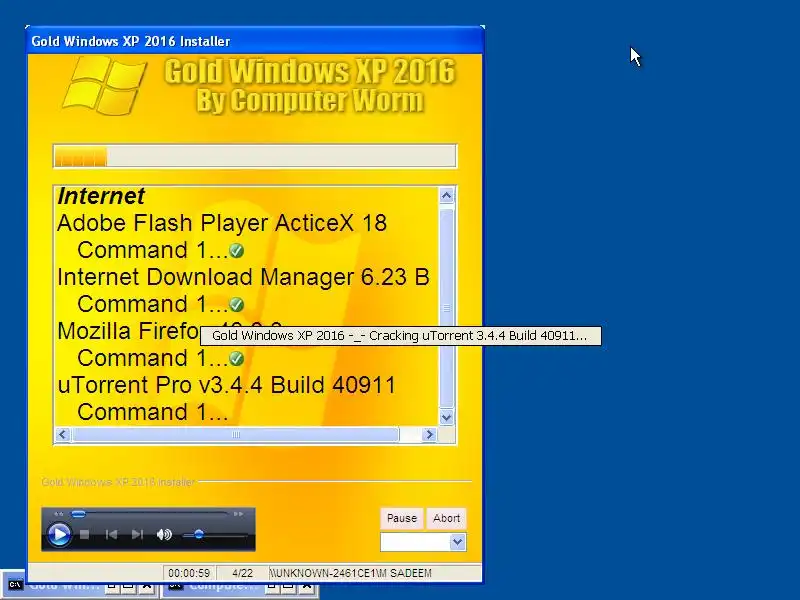Click the Gold Windows XP 2016 Installer title bar
This screenshot has height=600, width=800.
pyautogui.click(x=255, y=41)
